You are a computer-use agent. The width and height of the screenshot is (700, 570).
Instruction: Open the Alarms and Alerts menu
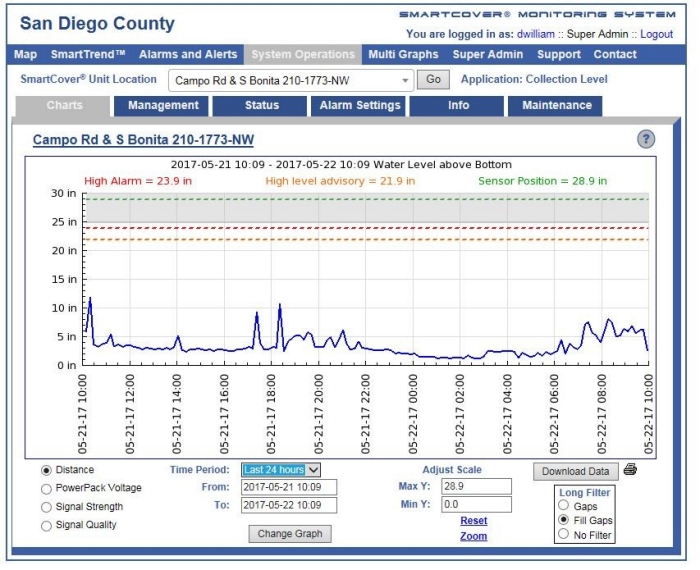pyautogui.click(x=188, y=54)
